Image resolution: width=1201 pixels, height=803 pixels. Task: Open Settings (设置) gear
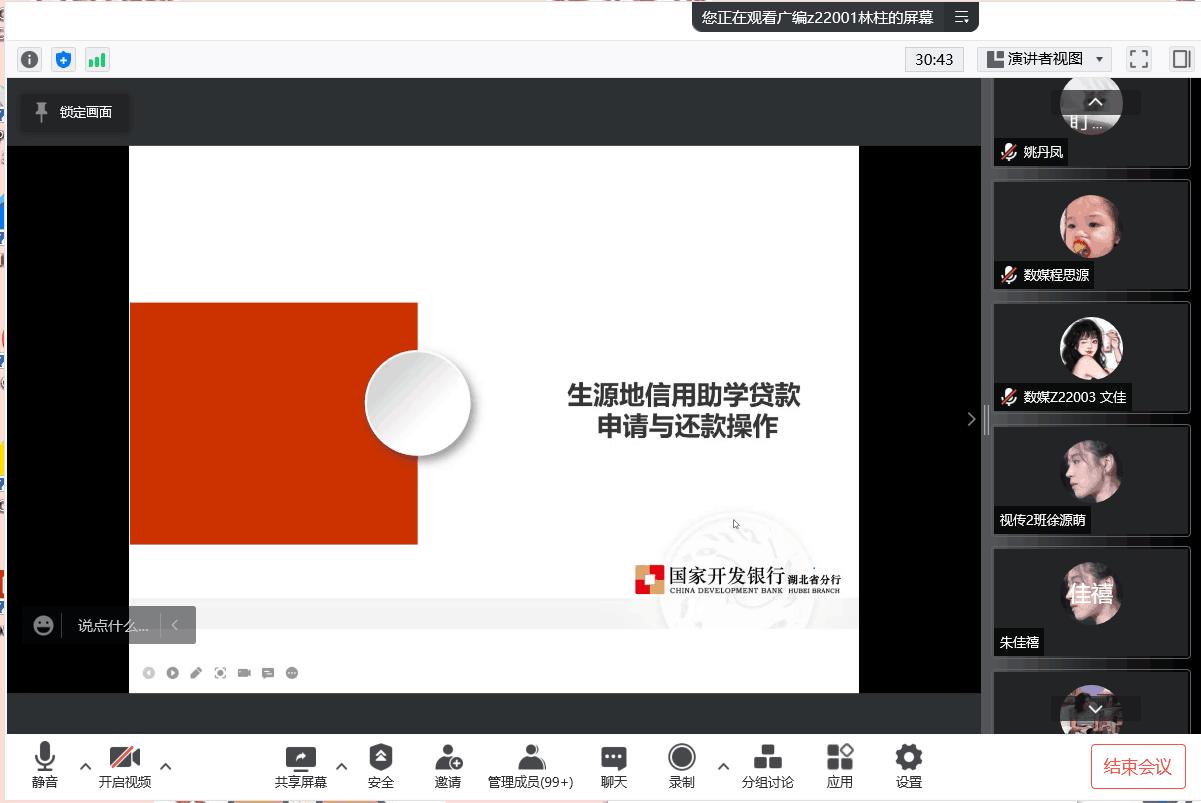[x=908, y=766]
